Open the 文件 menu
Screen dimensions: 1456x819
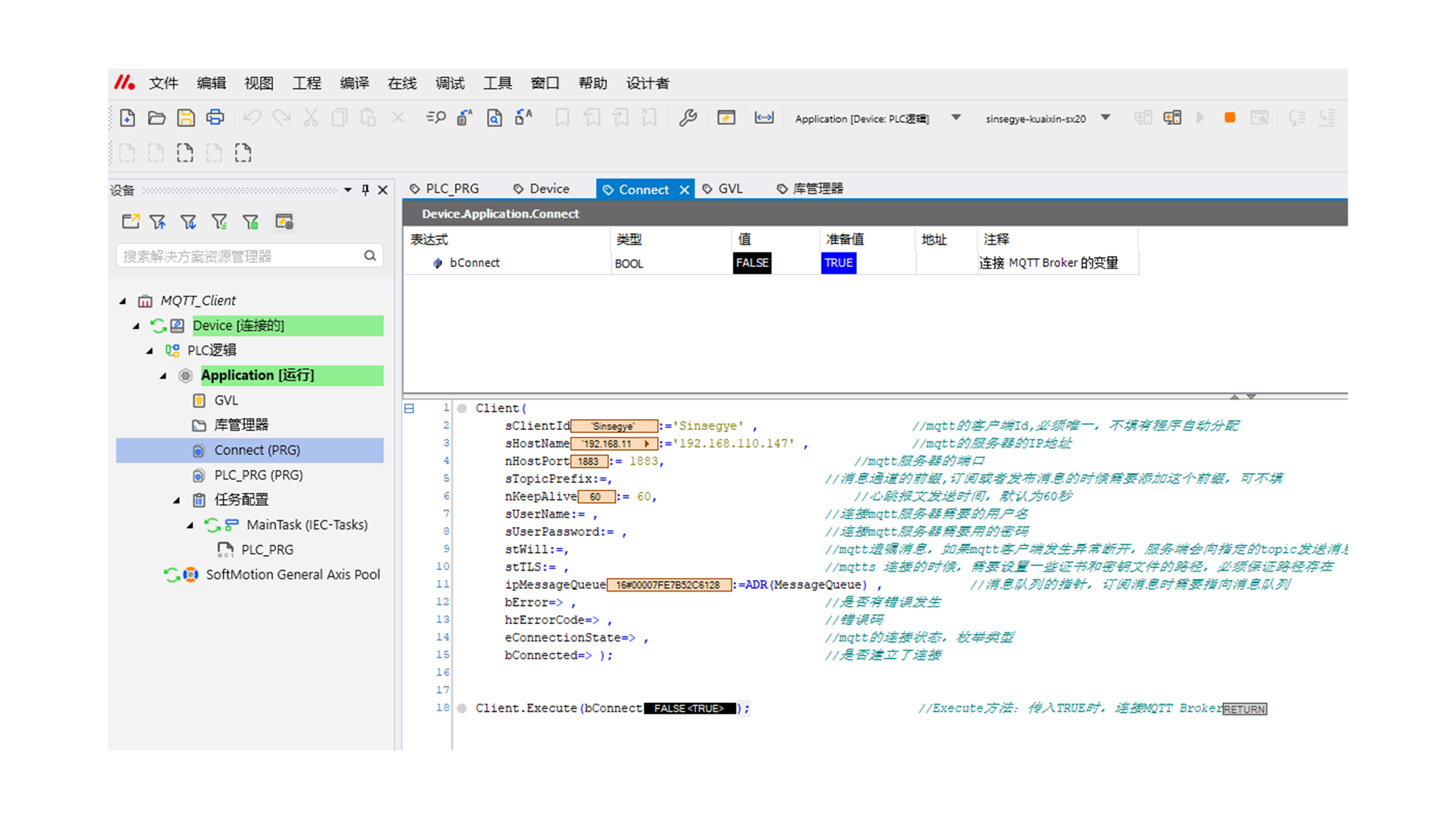point(163,83)
